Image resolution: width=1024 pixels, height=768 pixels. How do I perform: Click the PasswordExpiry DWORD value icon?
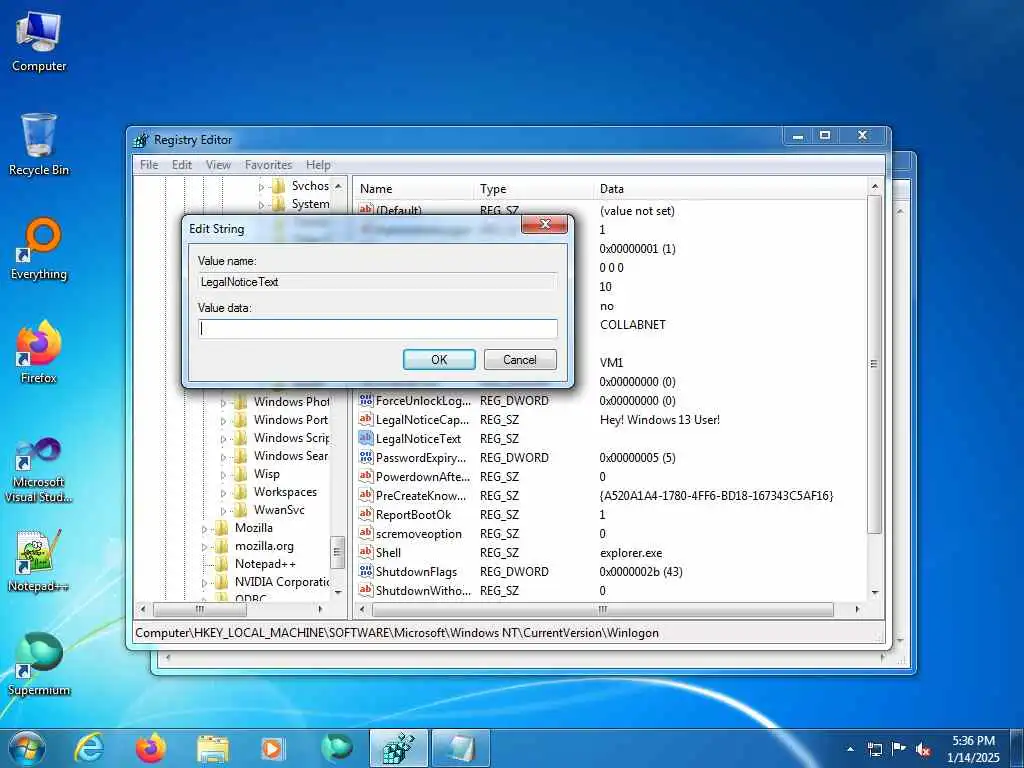[366, 457]
